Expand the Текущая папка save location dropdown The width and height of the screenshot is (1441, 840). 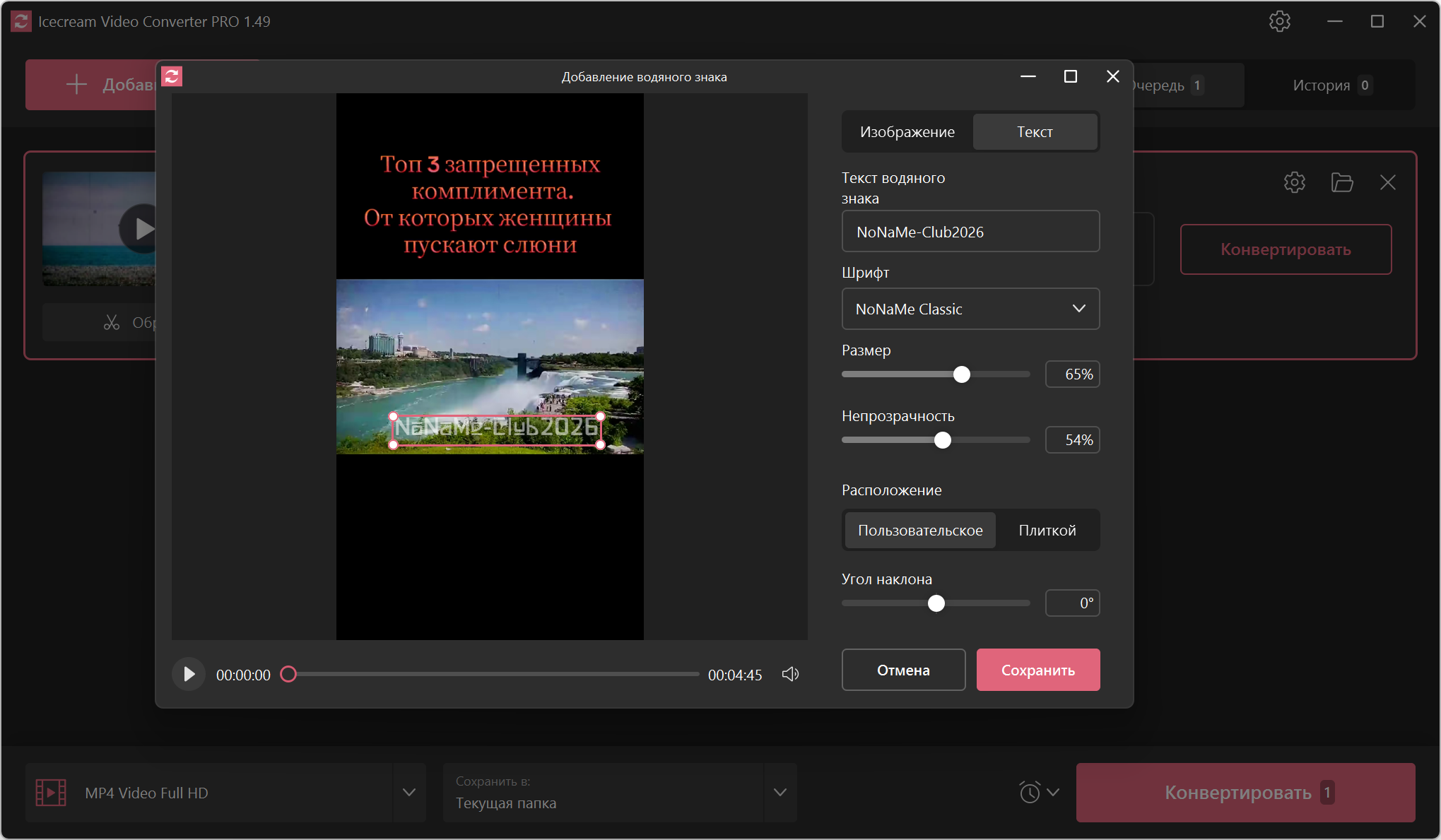pyautogui.click(x=780, y=793)
